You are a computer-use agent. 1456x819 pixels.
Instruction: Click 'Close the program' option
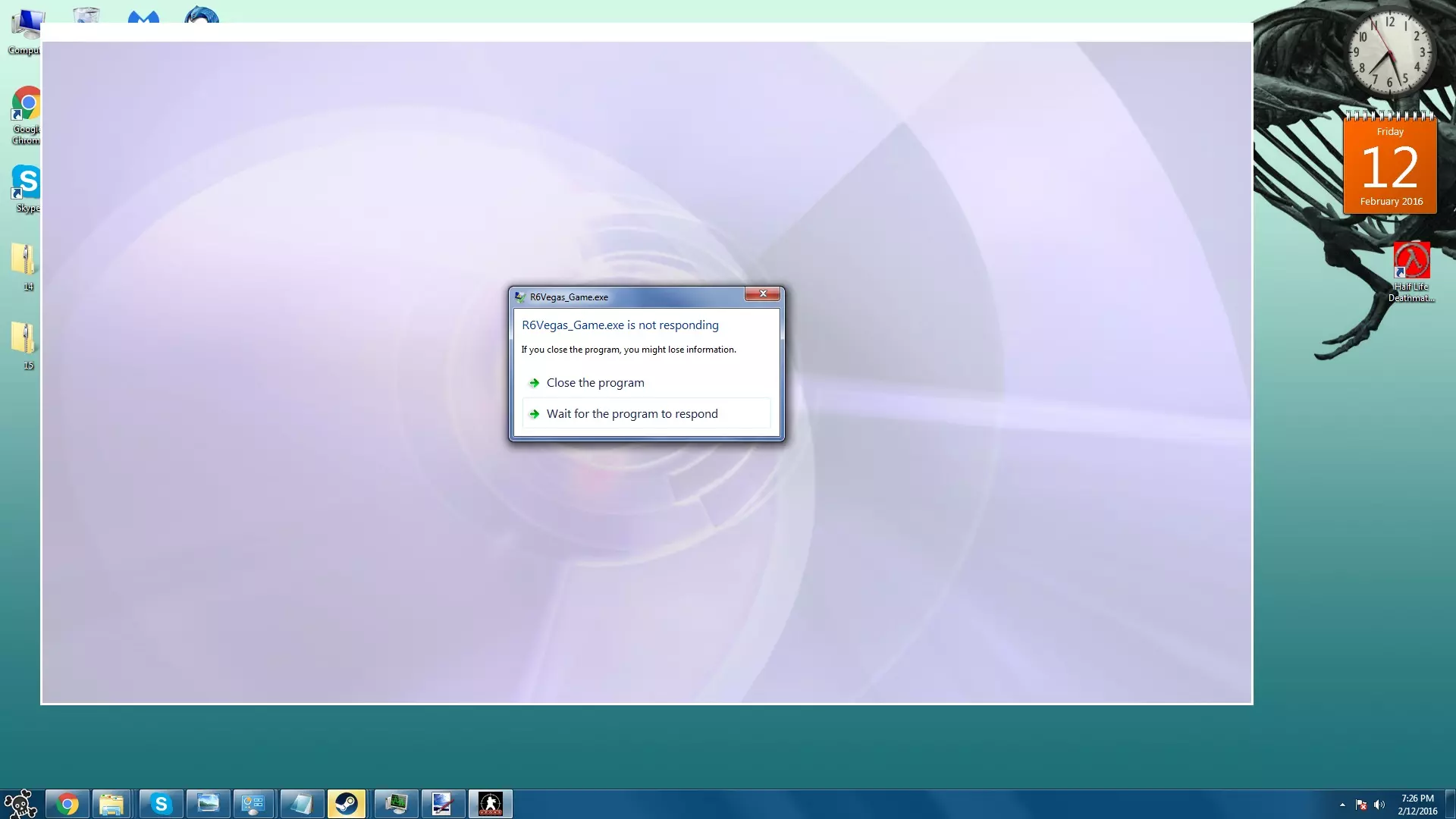pyautogui.click(x=595, y=383)
